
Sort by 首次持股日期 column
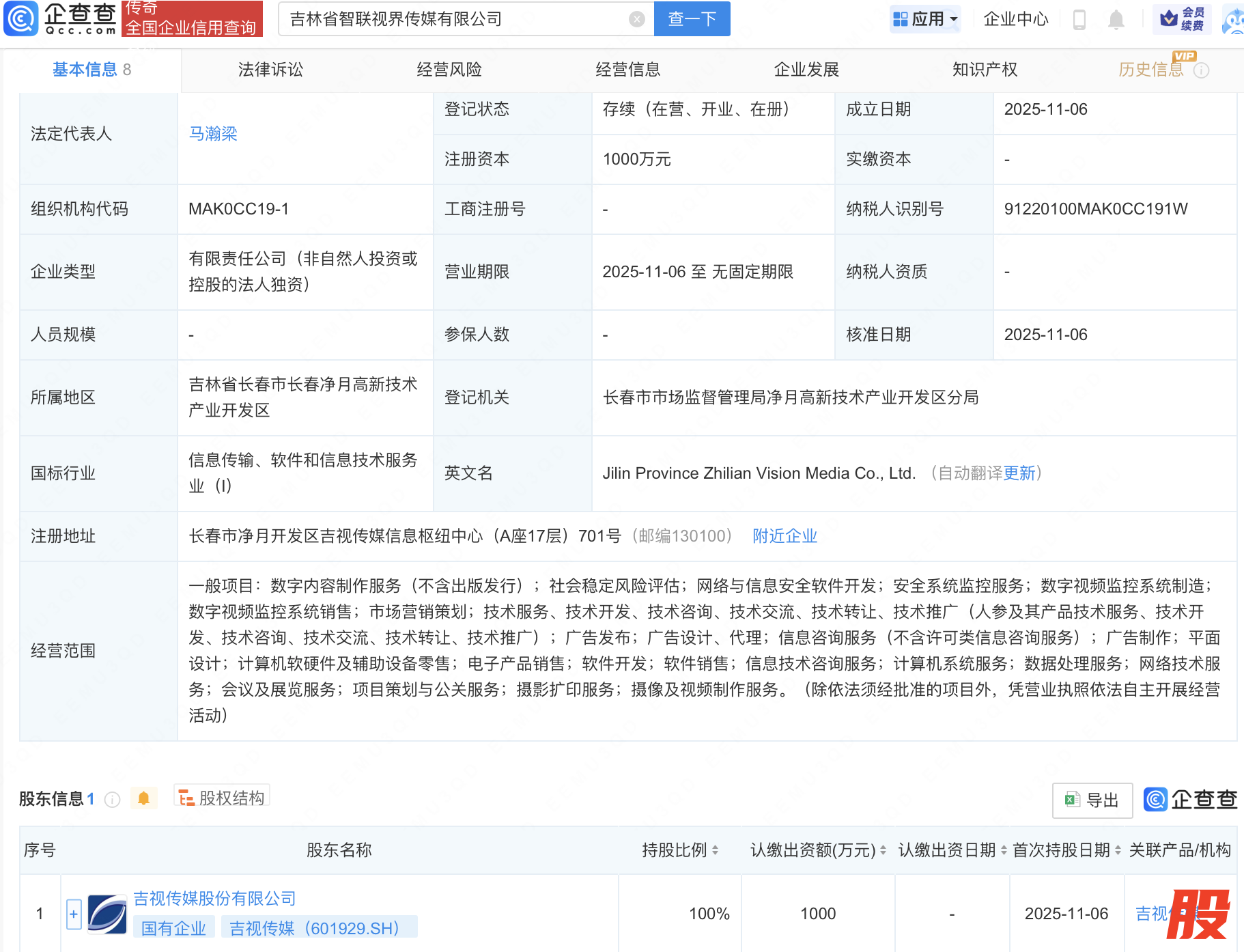[x=1118, y=850]
